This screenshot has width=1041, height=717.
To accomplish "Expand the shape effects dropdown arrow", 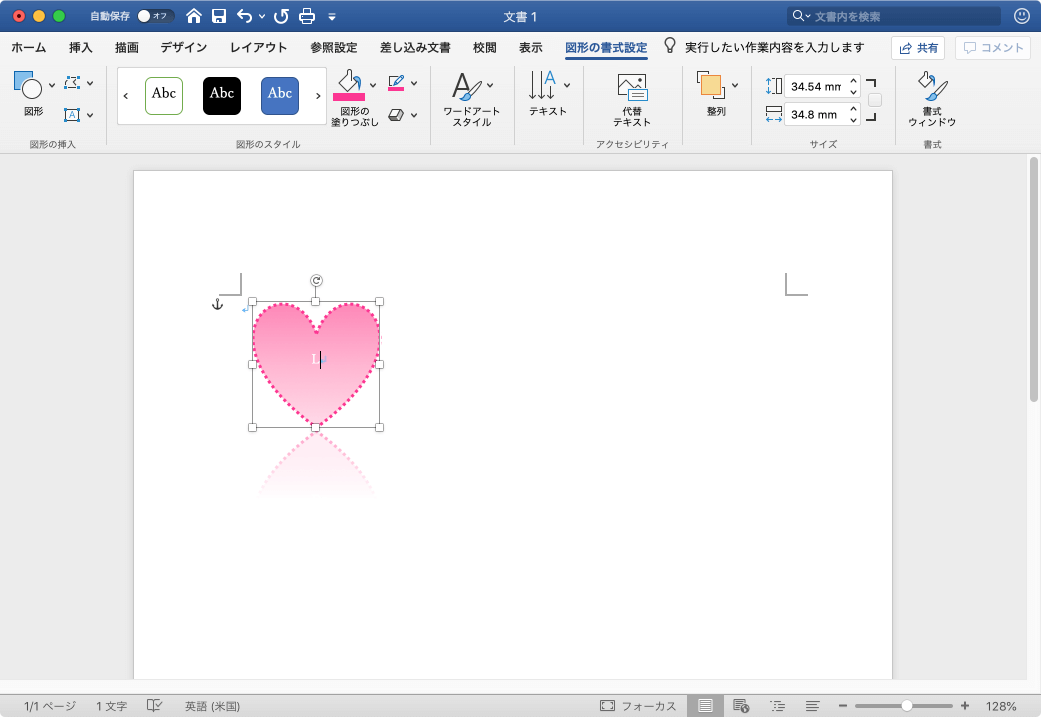I will 414,115.
